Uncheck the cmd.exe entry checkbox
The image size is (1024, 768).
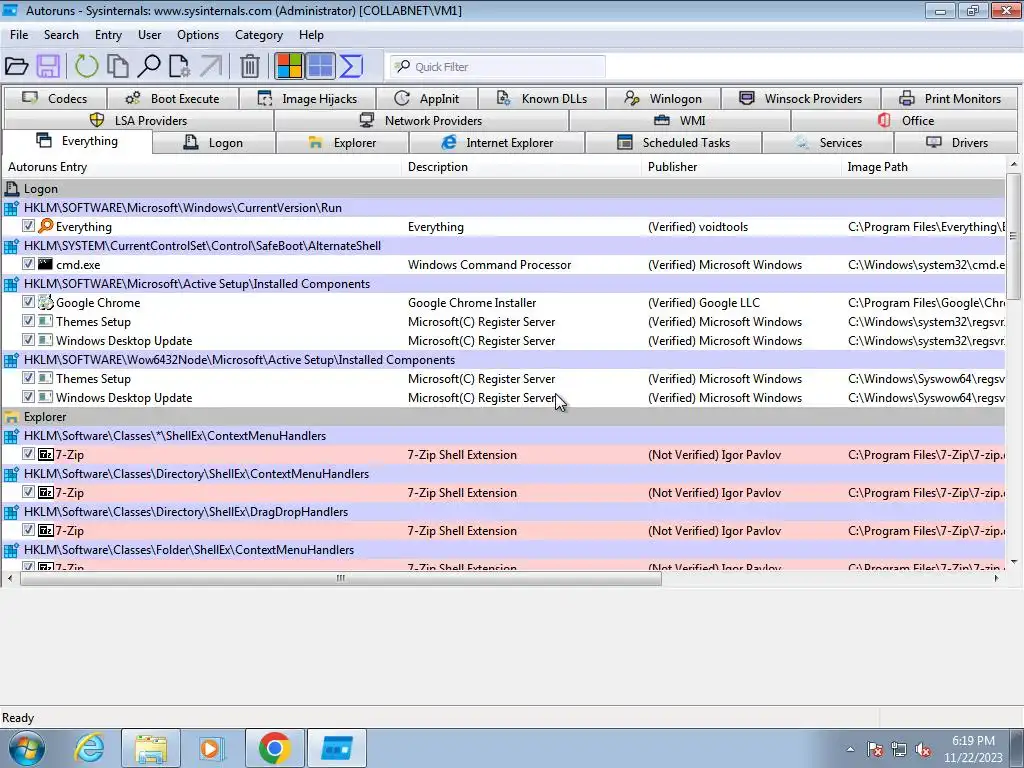coord(28,264)
